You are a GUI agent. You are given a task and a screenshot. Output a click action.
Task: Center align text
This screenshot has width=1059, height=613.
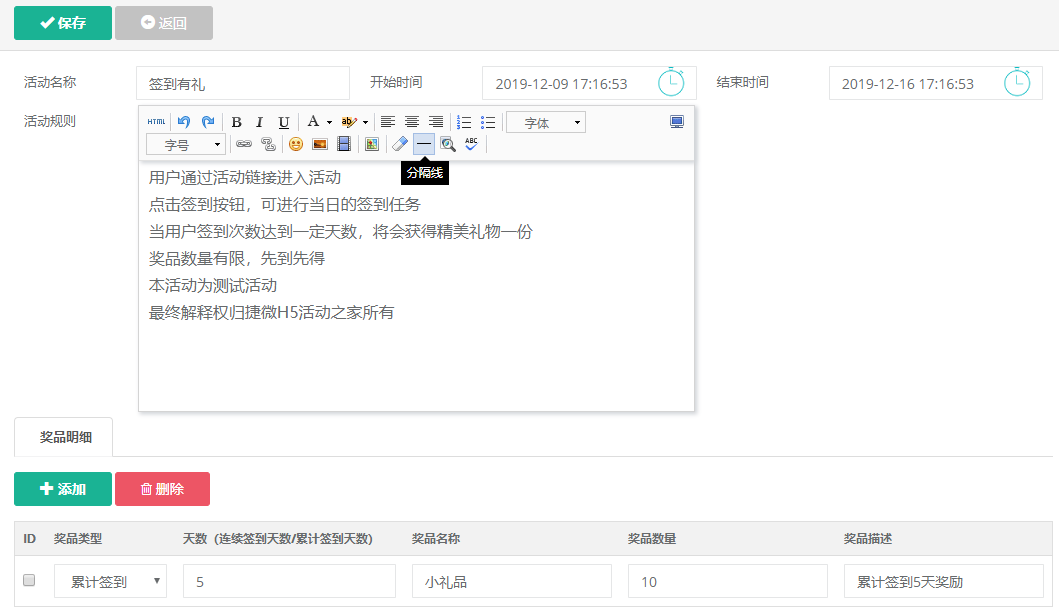[x=412, y=122]
